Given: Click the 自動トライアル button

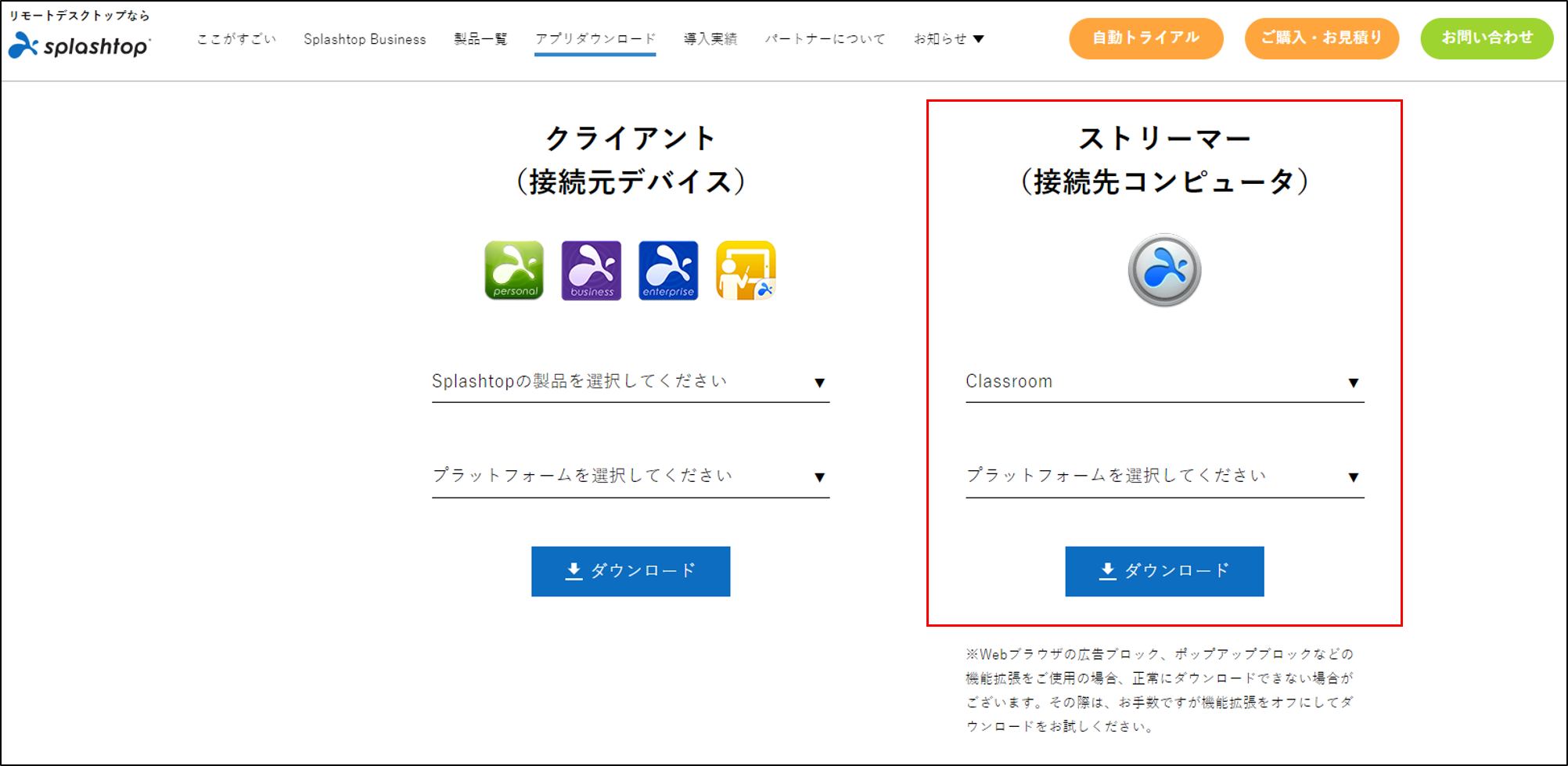Looking at the screenshot, I should point(1146,38).
